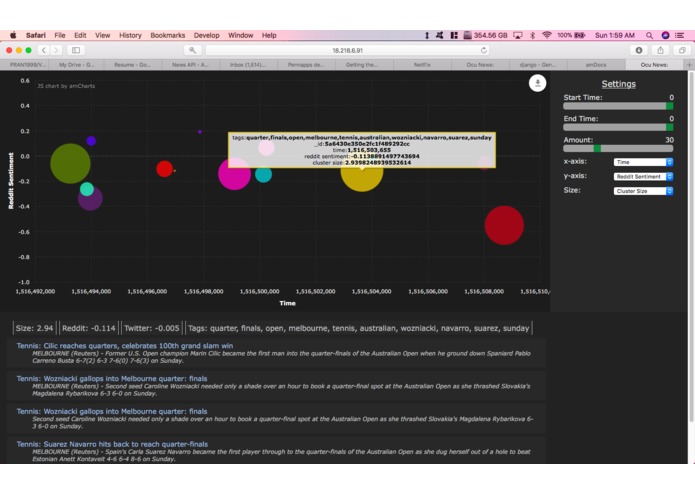Click the Settings heading

point(618,84)
